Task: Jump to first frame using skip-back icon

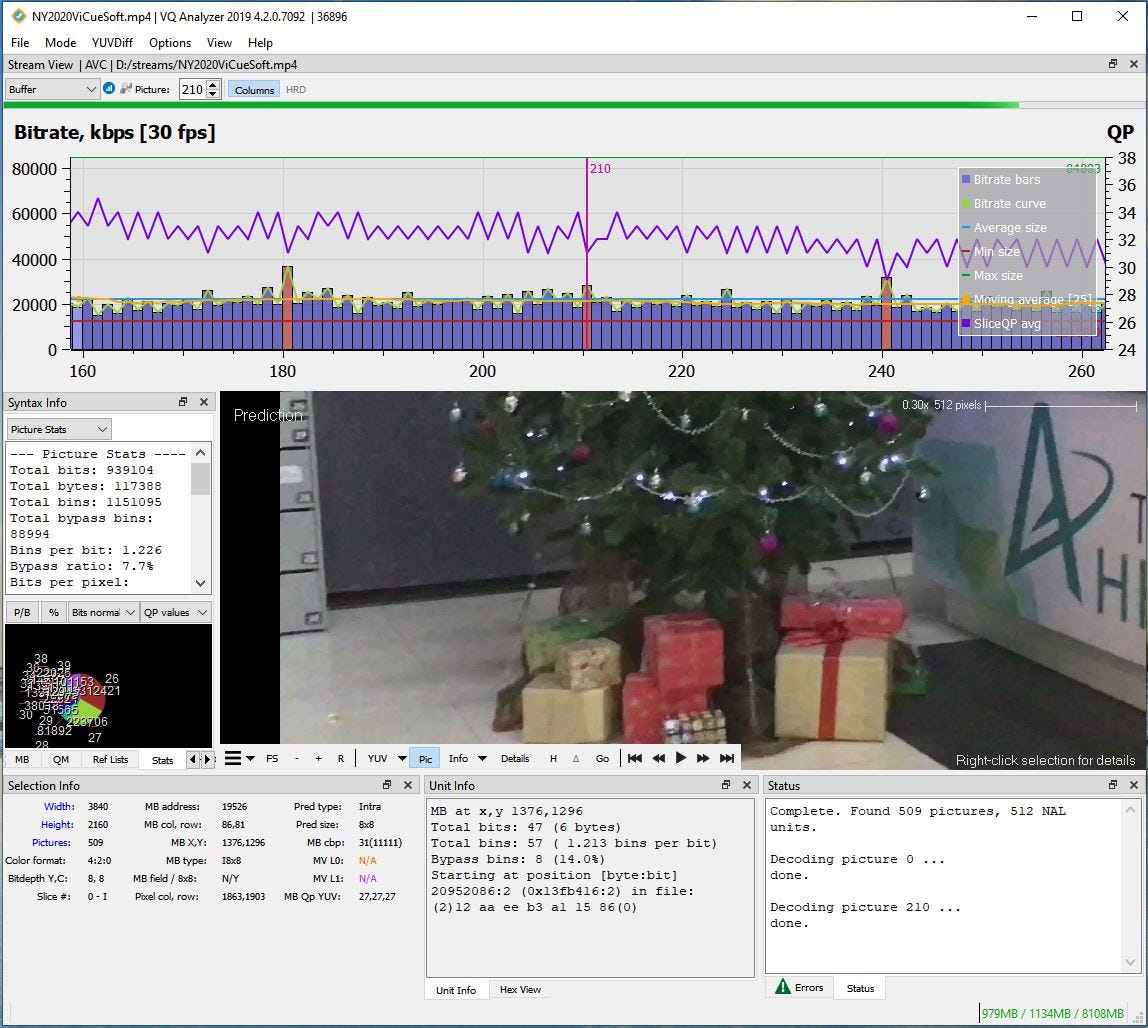Action: 634,758
